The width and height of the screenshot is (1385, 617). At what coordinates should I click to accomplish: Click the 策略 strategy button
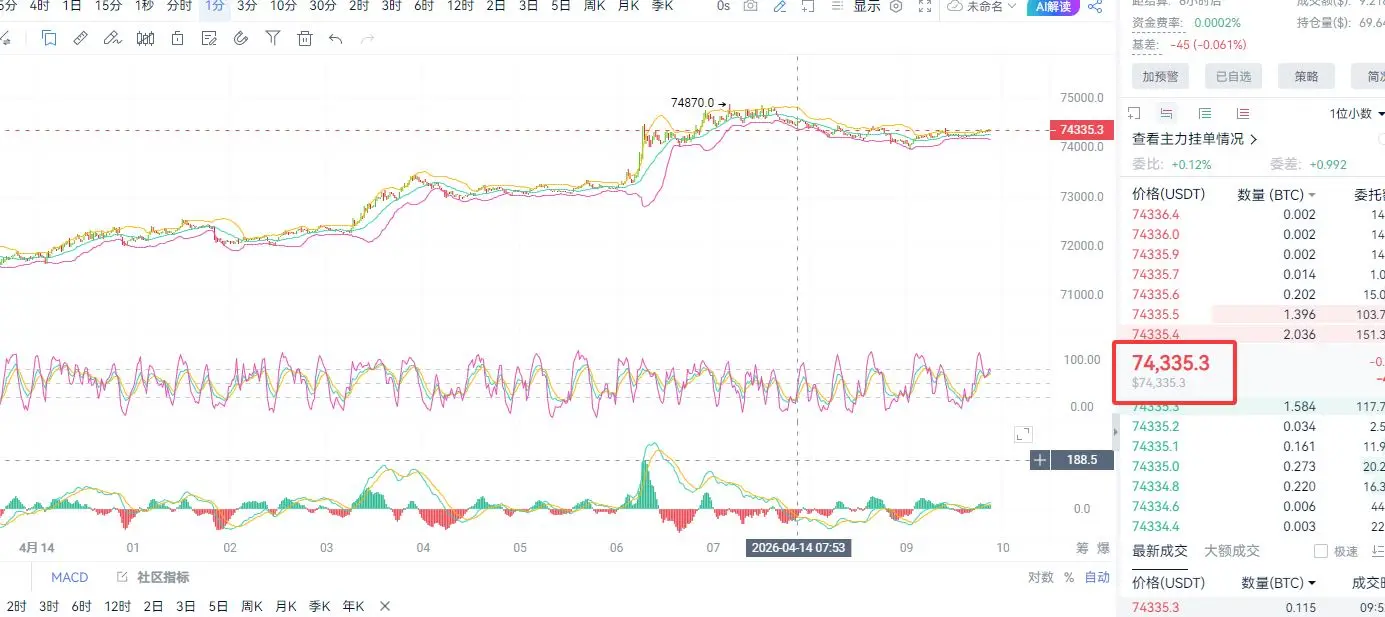tap(1306, 76)
